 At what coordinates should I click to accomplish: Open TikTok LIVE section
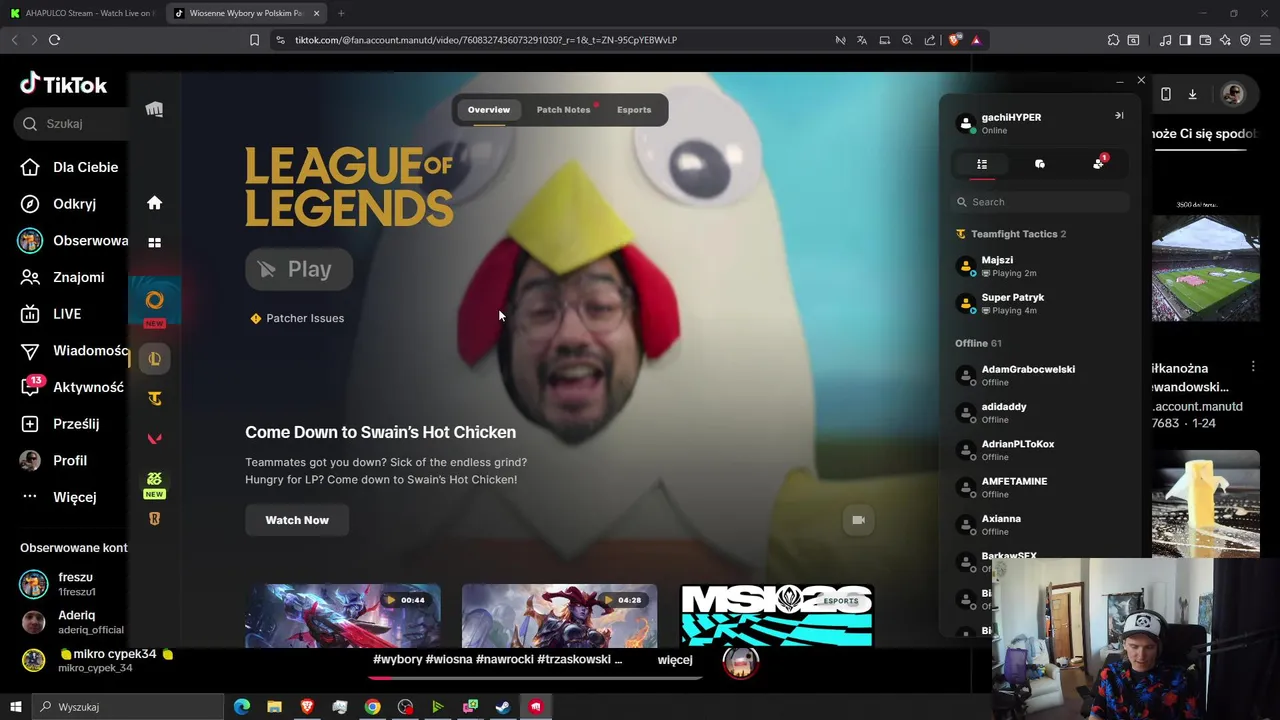(x=52, y=314)
